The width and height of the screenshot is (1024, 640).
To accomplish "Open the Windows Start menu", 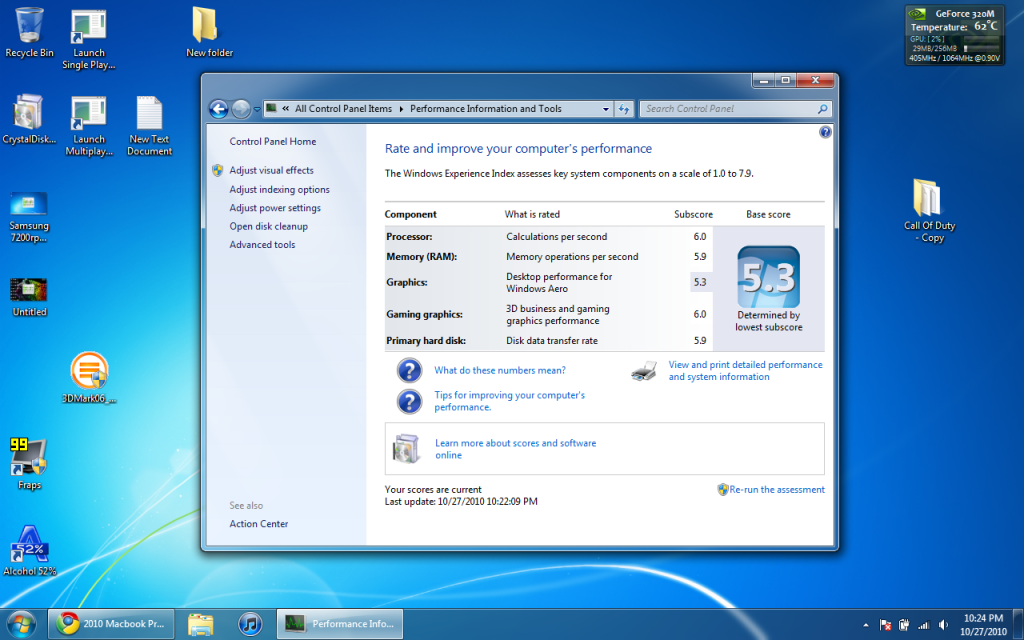I will (21, 624).
